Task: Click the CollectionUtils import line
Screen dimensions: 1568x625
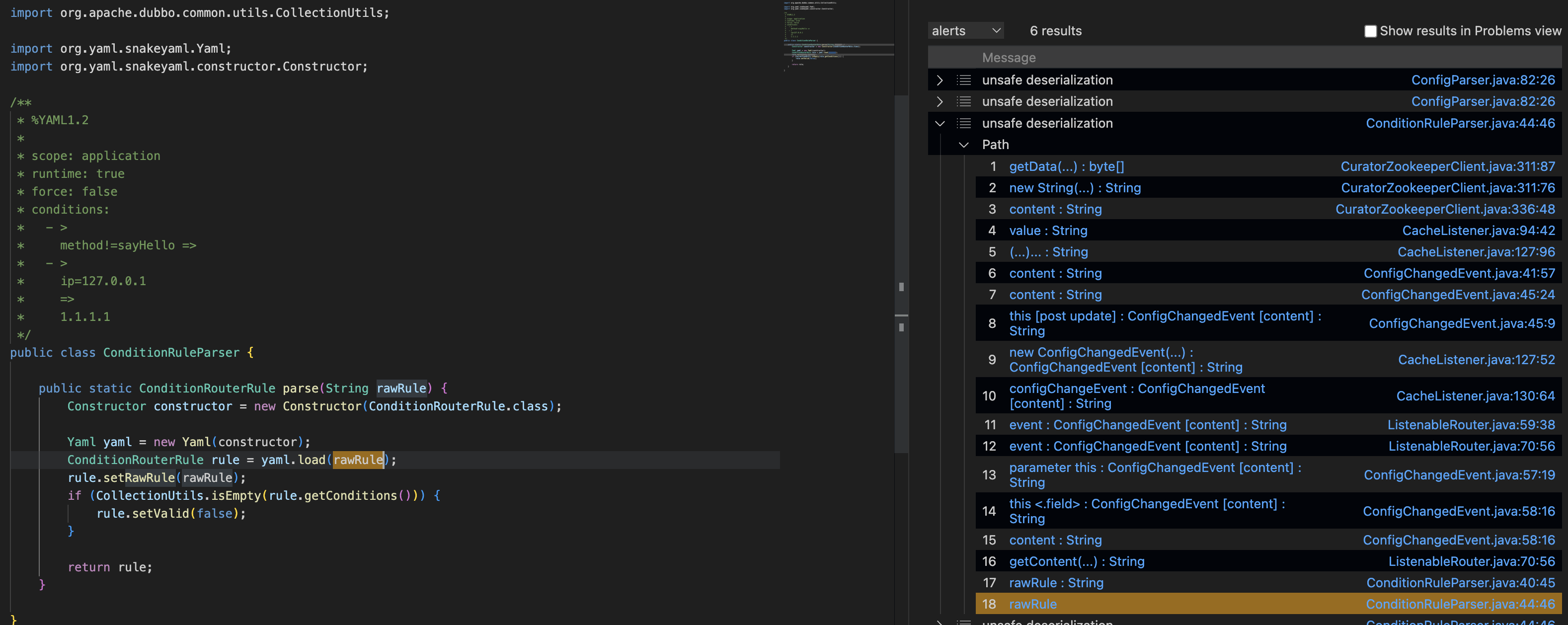Action: tap(200, 13)
